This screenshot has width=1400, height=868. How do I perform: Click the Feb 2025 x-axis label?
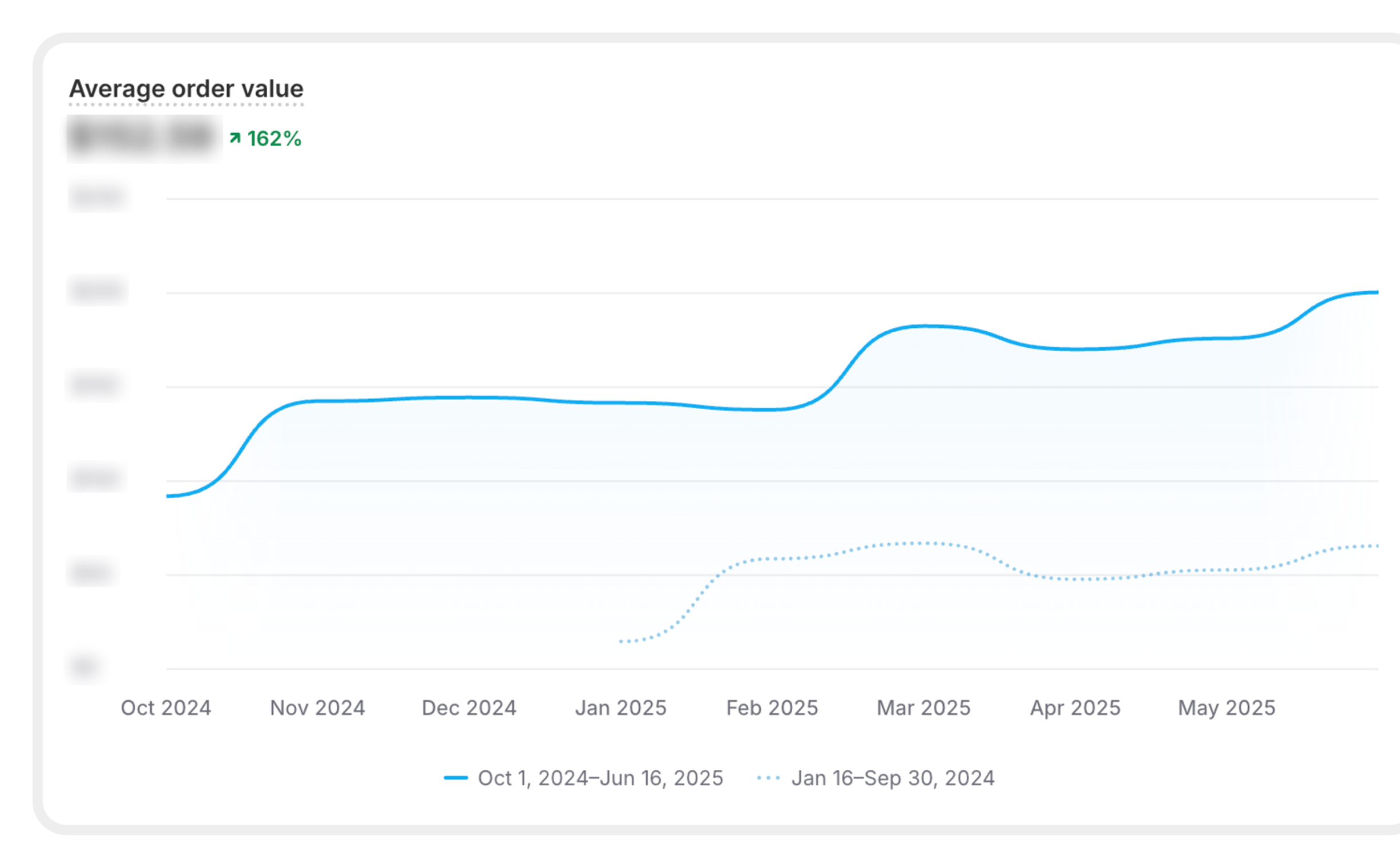[x=772, y=708]
